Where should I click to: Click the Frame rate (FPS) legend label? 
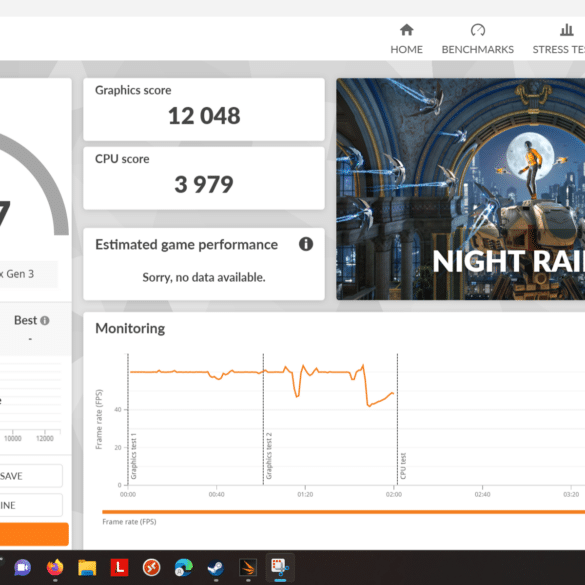coord(129,522)
